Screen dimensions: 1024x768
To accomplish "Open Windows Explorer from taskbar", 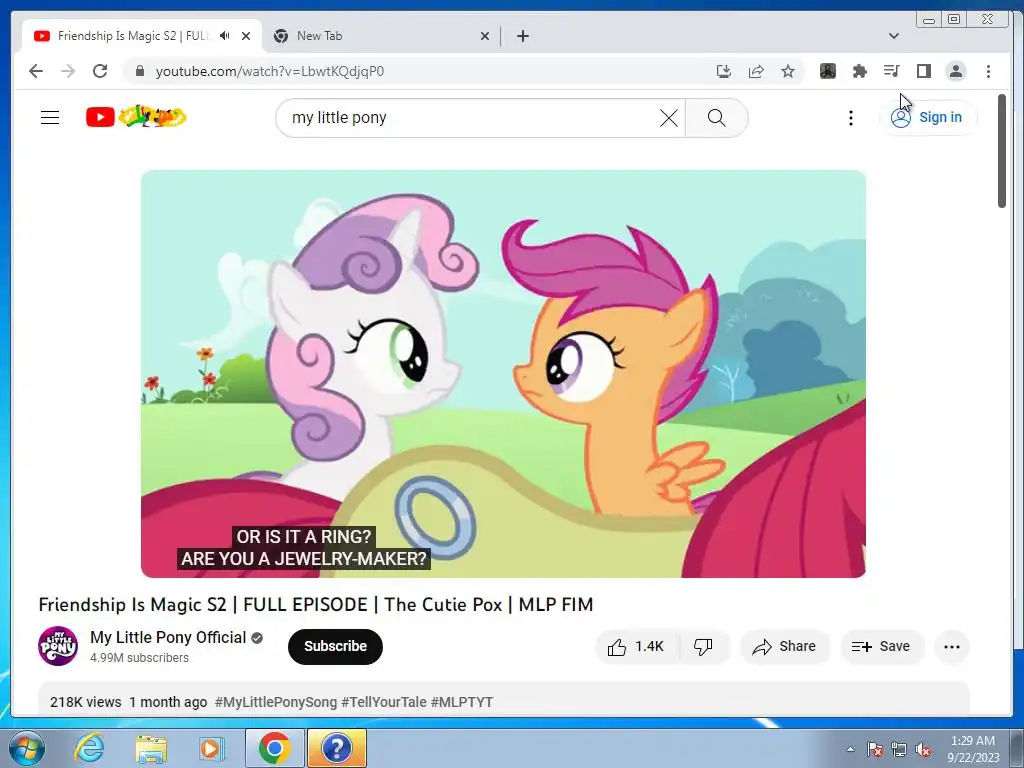I will (151, 748).
